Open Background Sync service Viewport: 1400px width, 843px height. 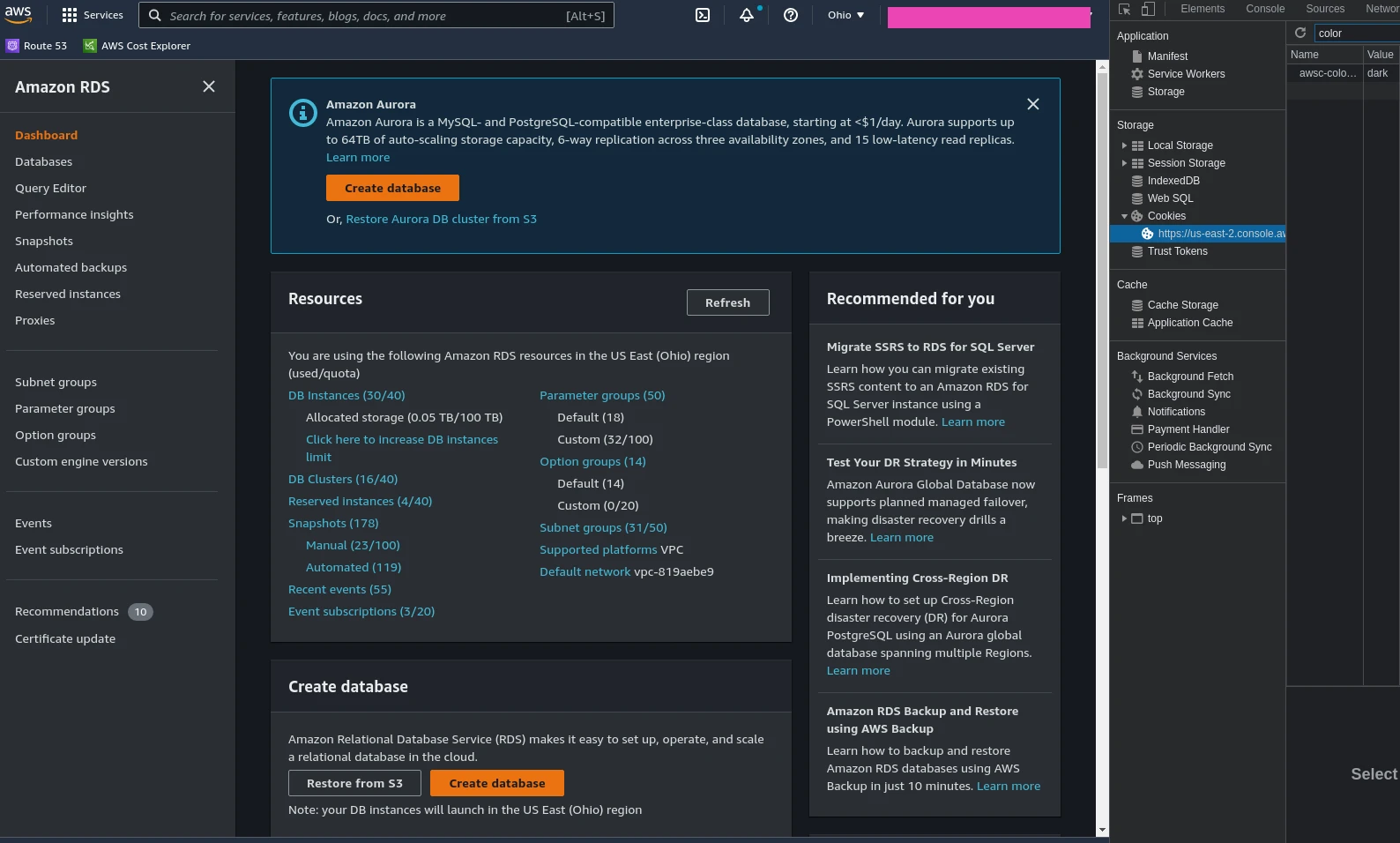[1188, 394]
